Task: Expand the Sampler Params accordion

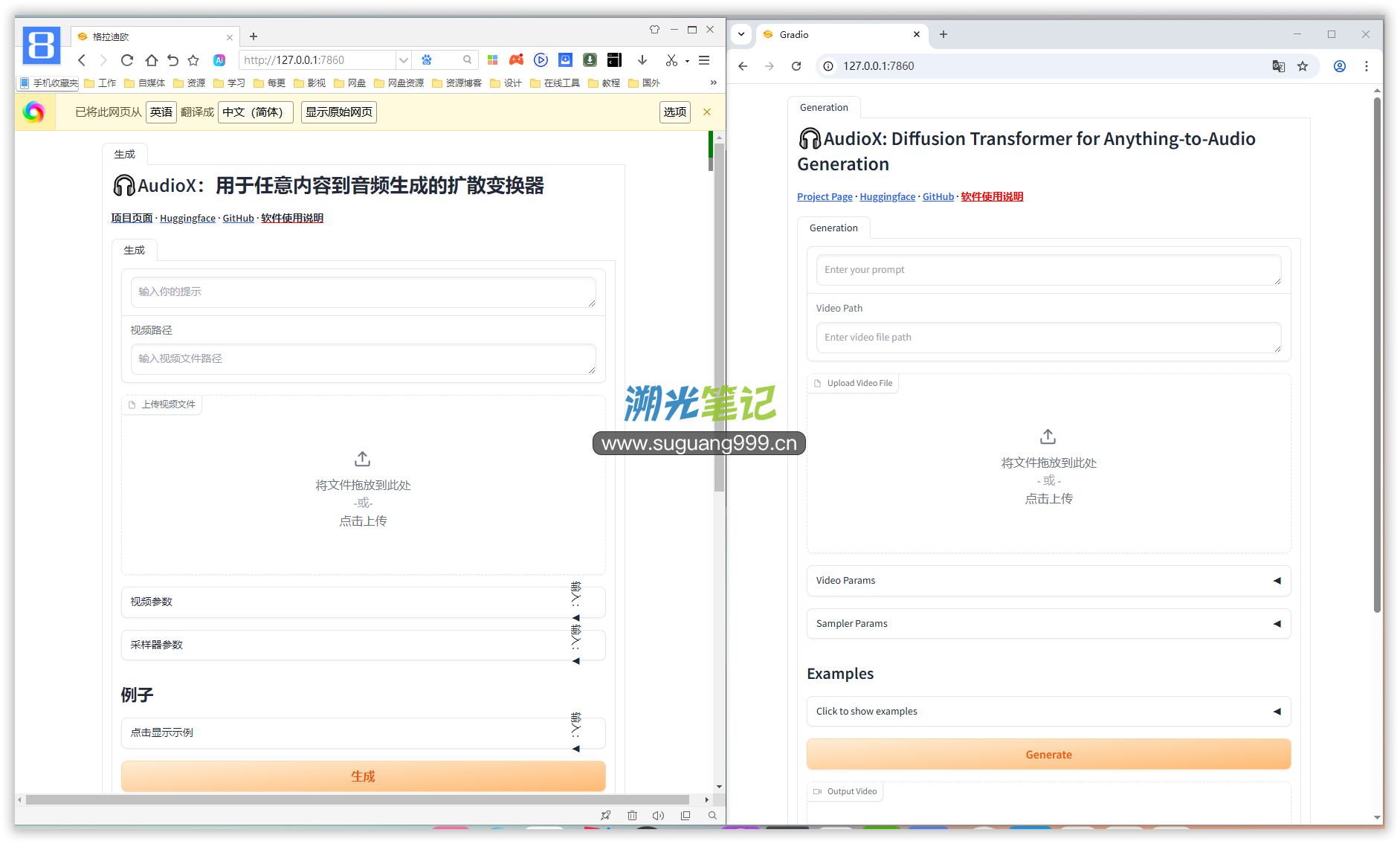Action: 1048,624
